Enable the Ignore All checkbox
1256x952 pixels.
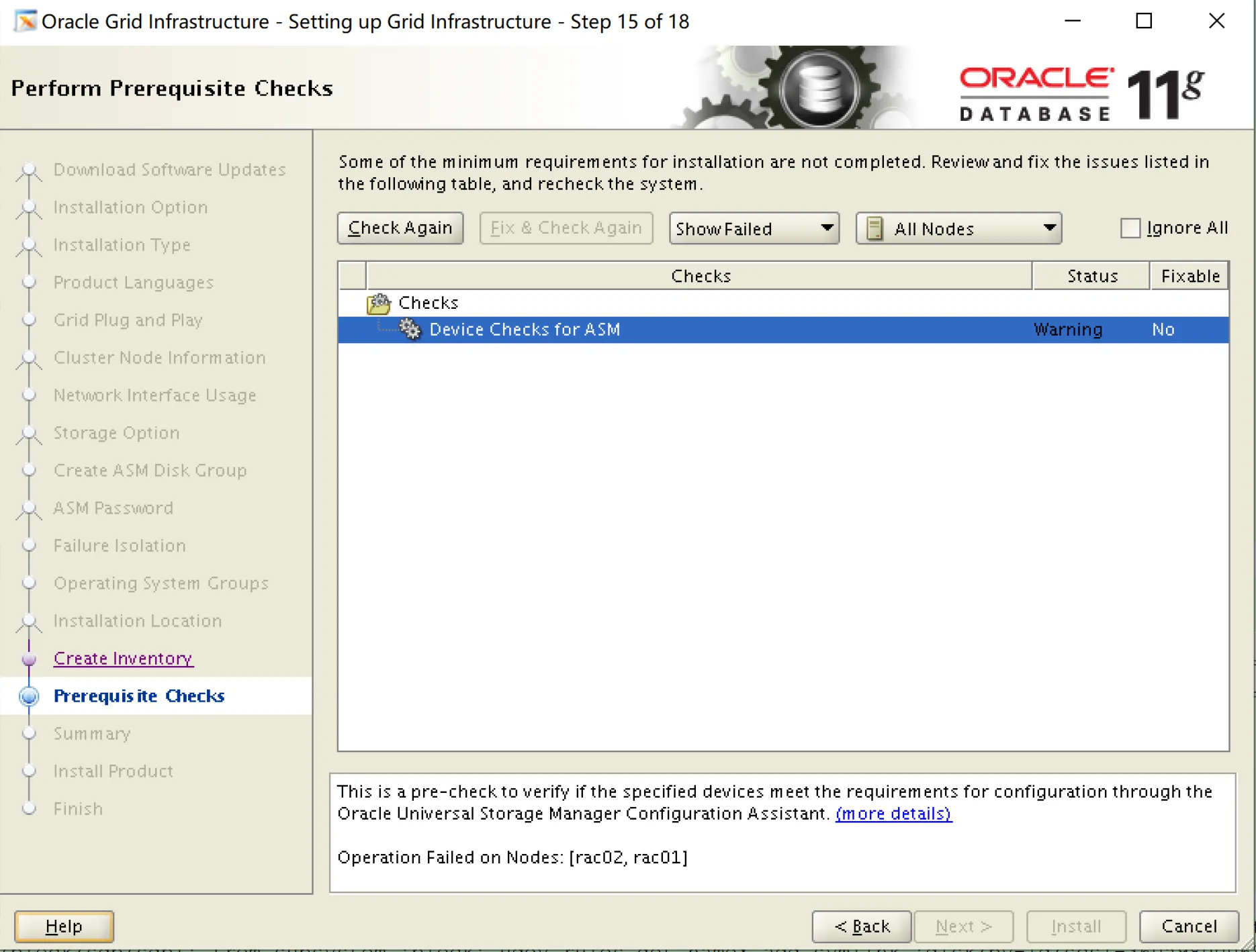1130,228
